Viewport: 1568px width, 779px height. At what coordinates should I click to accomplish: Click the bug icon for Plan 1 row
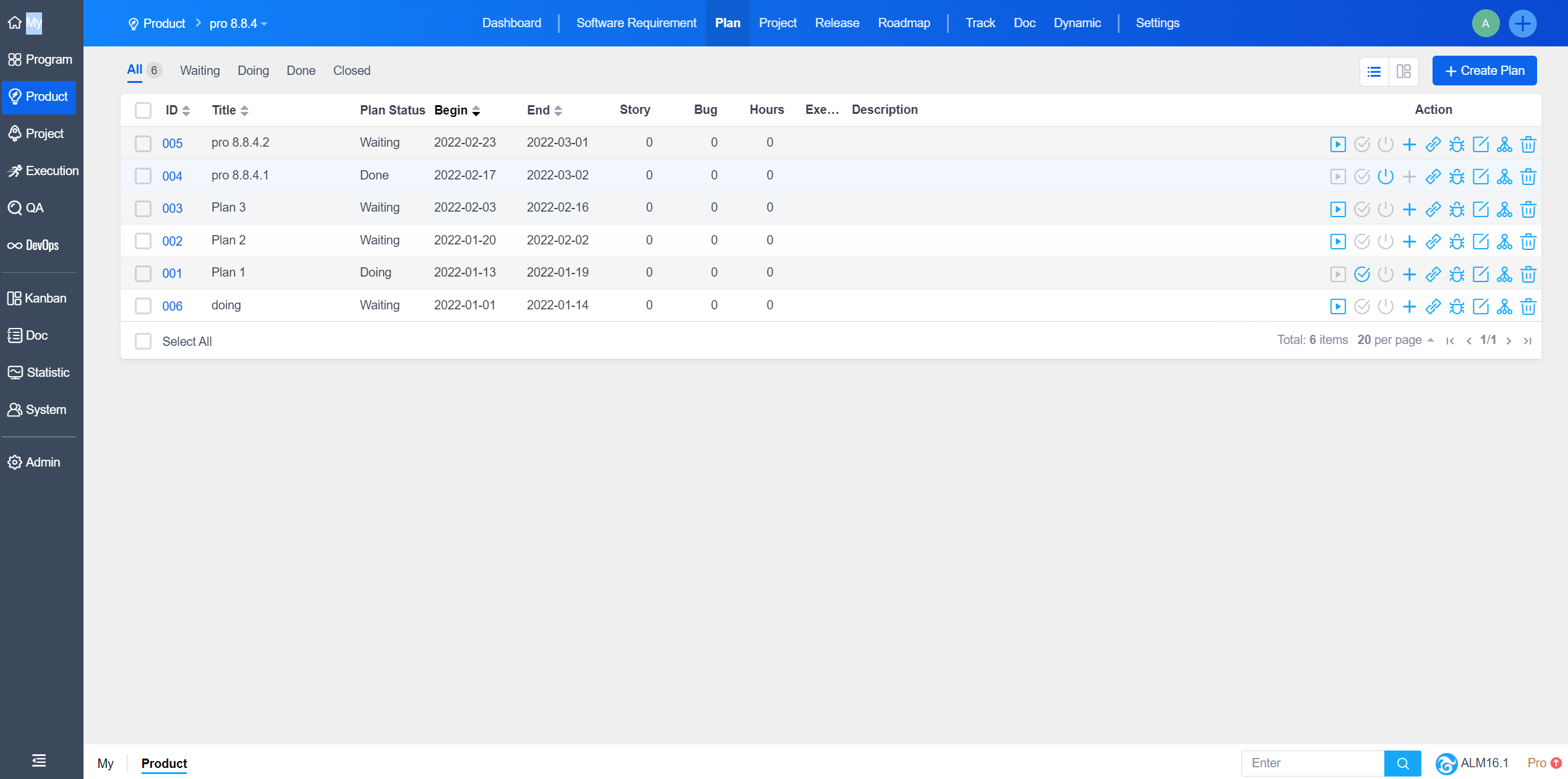(1457, 274)
